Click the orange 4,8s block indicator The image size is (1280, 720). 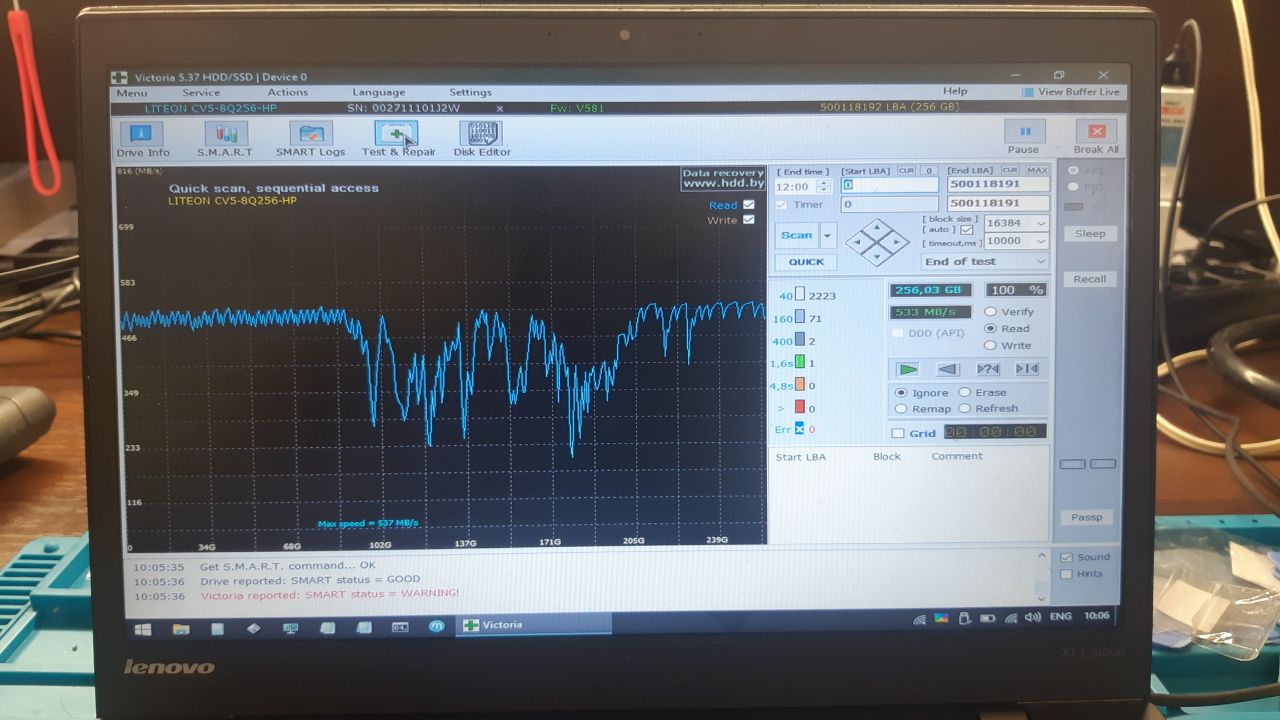click(x=799, y=385)
